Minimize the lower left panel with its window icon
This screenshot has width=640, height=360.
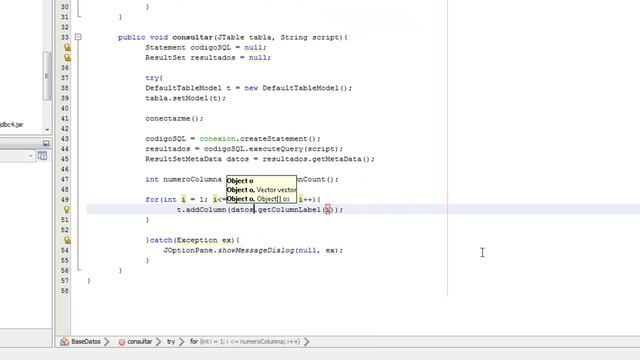coord(46,143)
